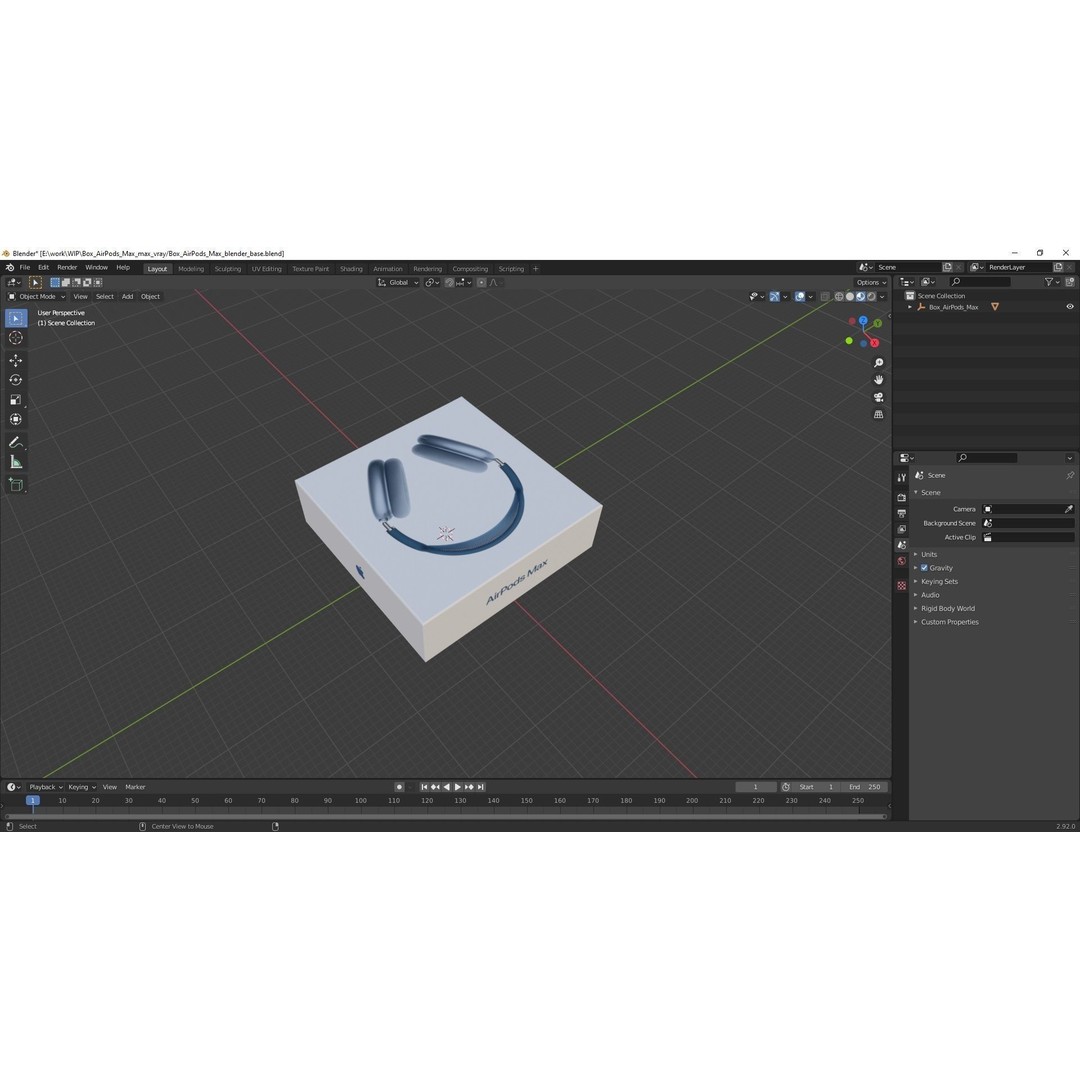Toggle the camera view icon
This screenshot has width=1080, height=1080.
coord(878,397)
